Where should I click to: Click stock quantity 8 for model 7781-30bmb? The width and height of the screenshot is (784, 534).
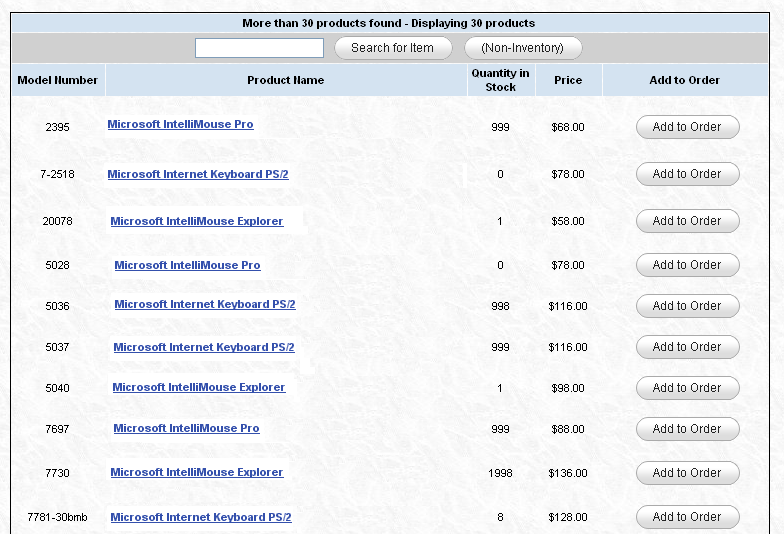[x=500, y=517]
